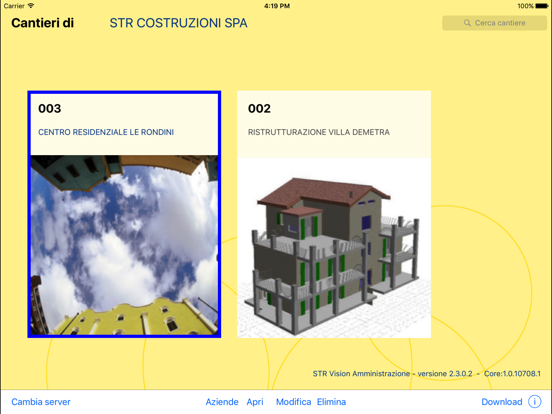Tap Modifica in bottom toolbar

point(293,402)
